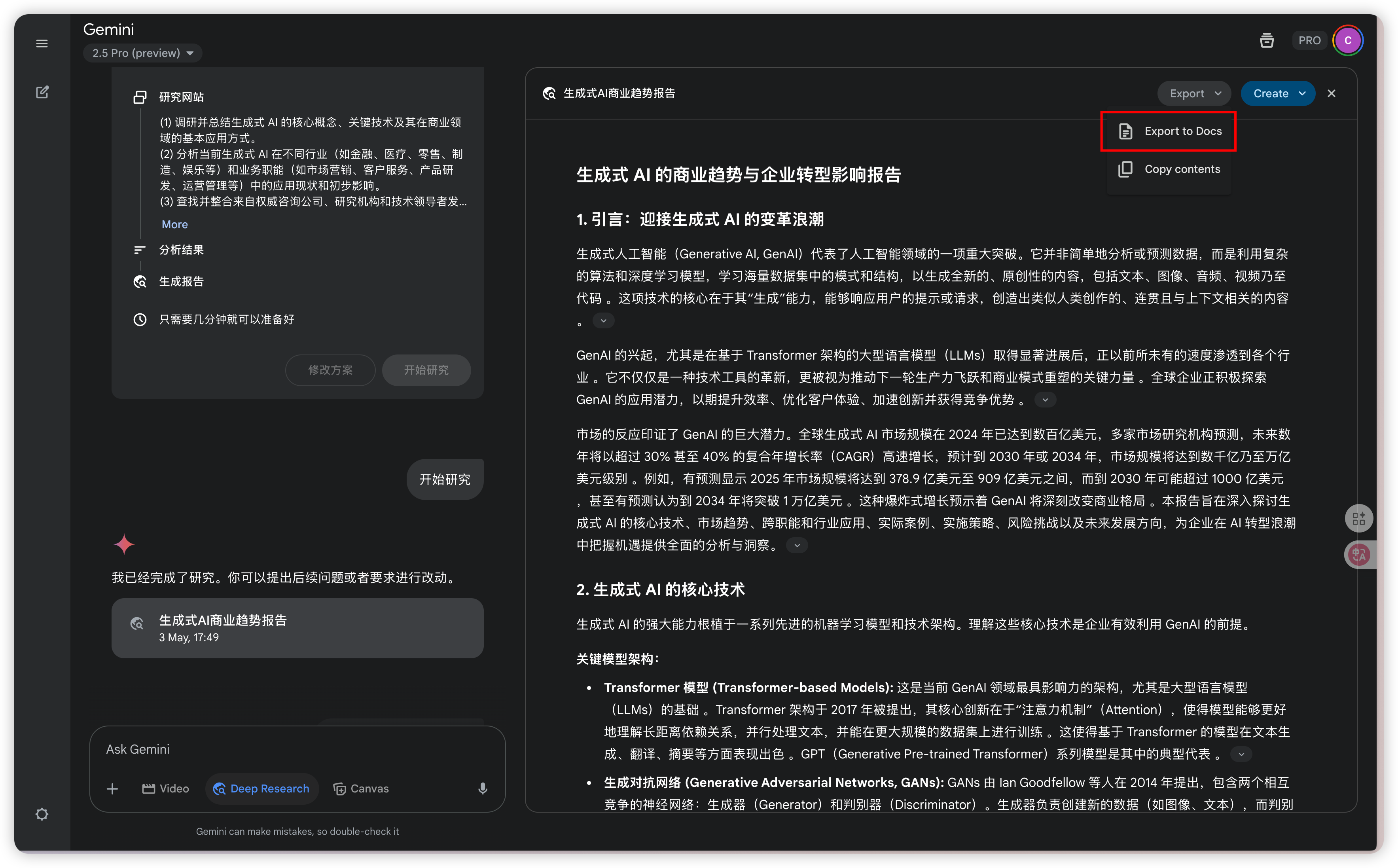
Task: Open the settings gear in sidebar
Action: pos(42,814)
